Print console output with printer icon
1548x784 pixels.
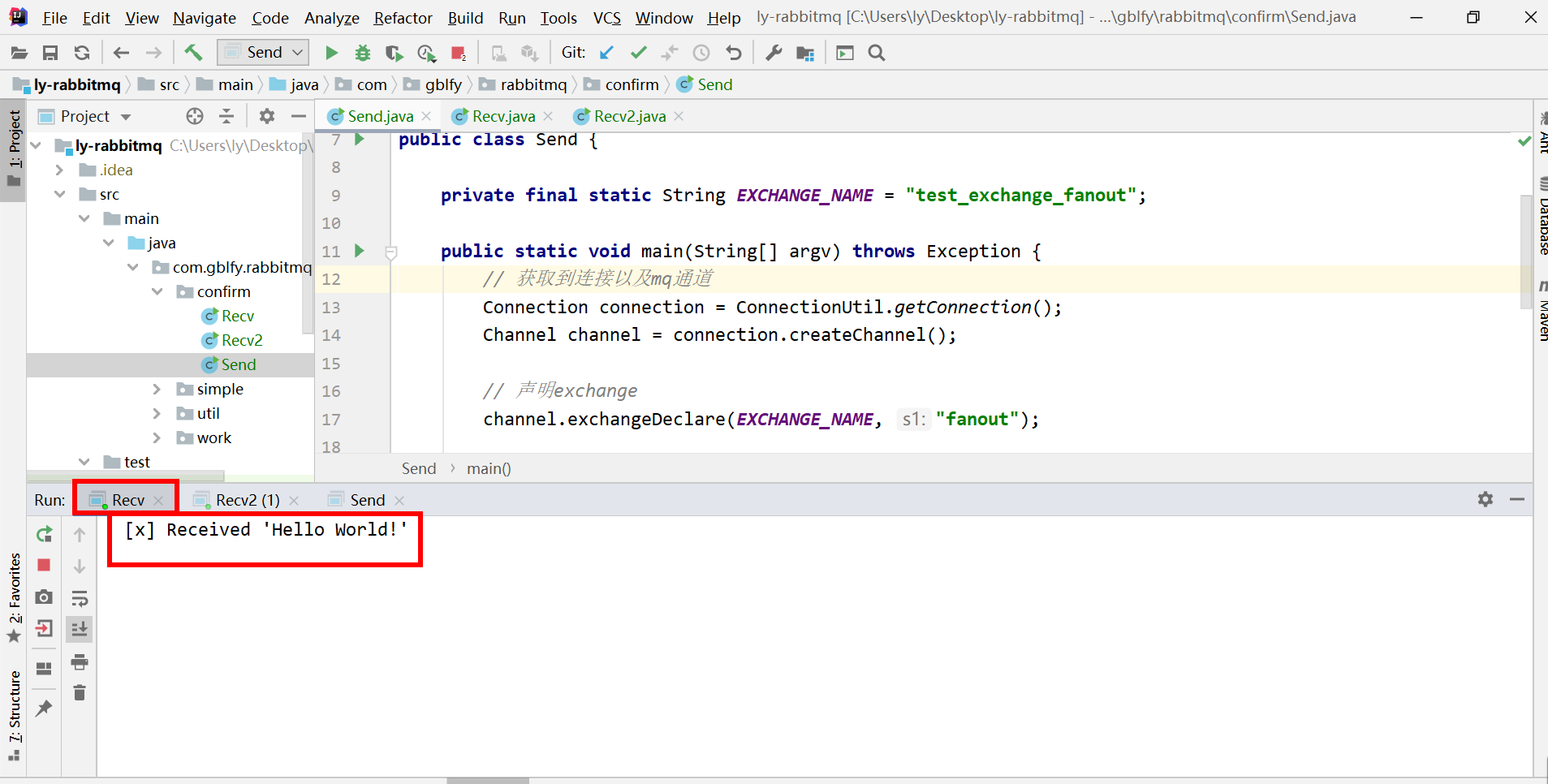tap(80, 661)
